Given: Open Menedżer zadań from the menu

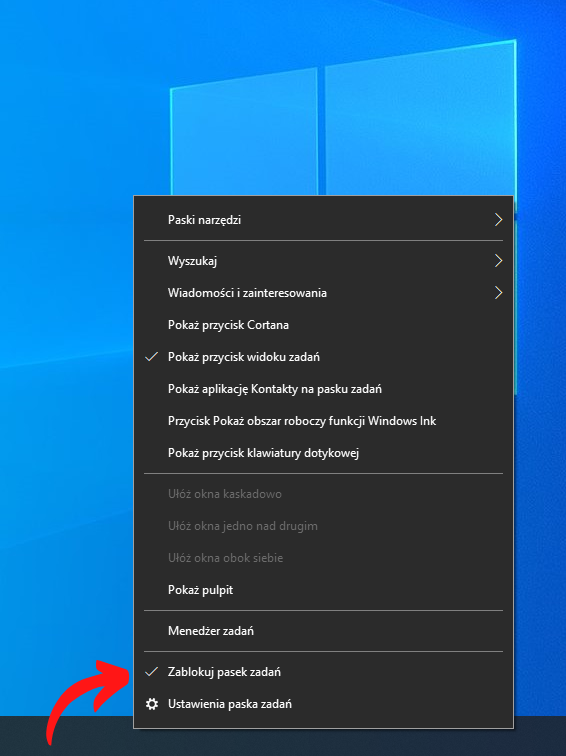Looking at the screenshot, I should 323,631.
